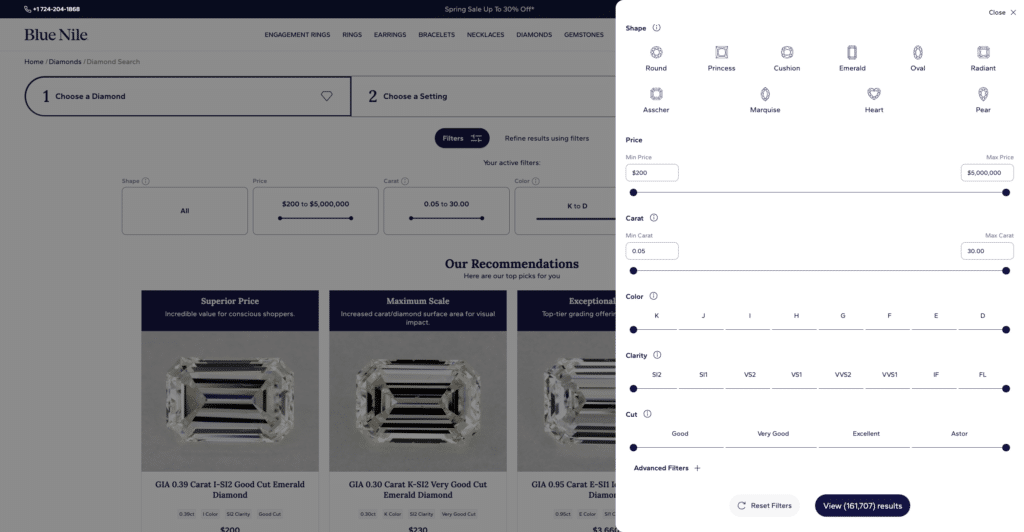Select clarity grade IF
This screenshot has height=532, width=1024.
click(936, 375)
